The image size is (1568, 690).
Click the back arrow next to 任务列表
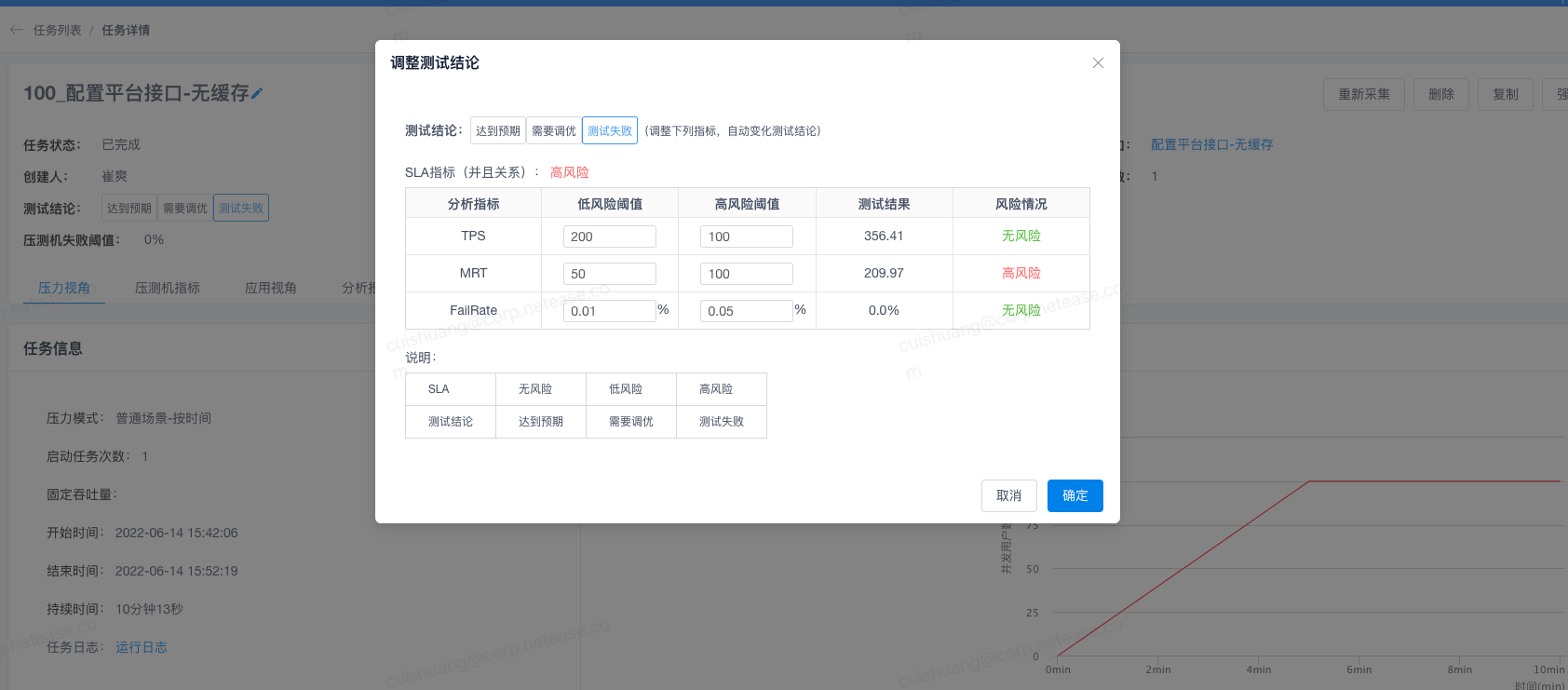coord(17,30)
